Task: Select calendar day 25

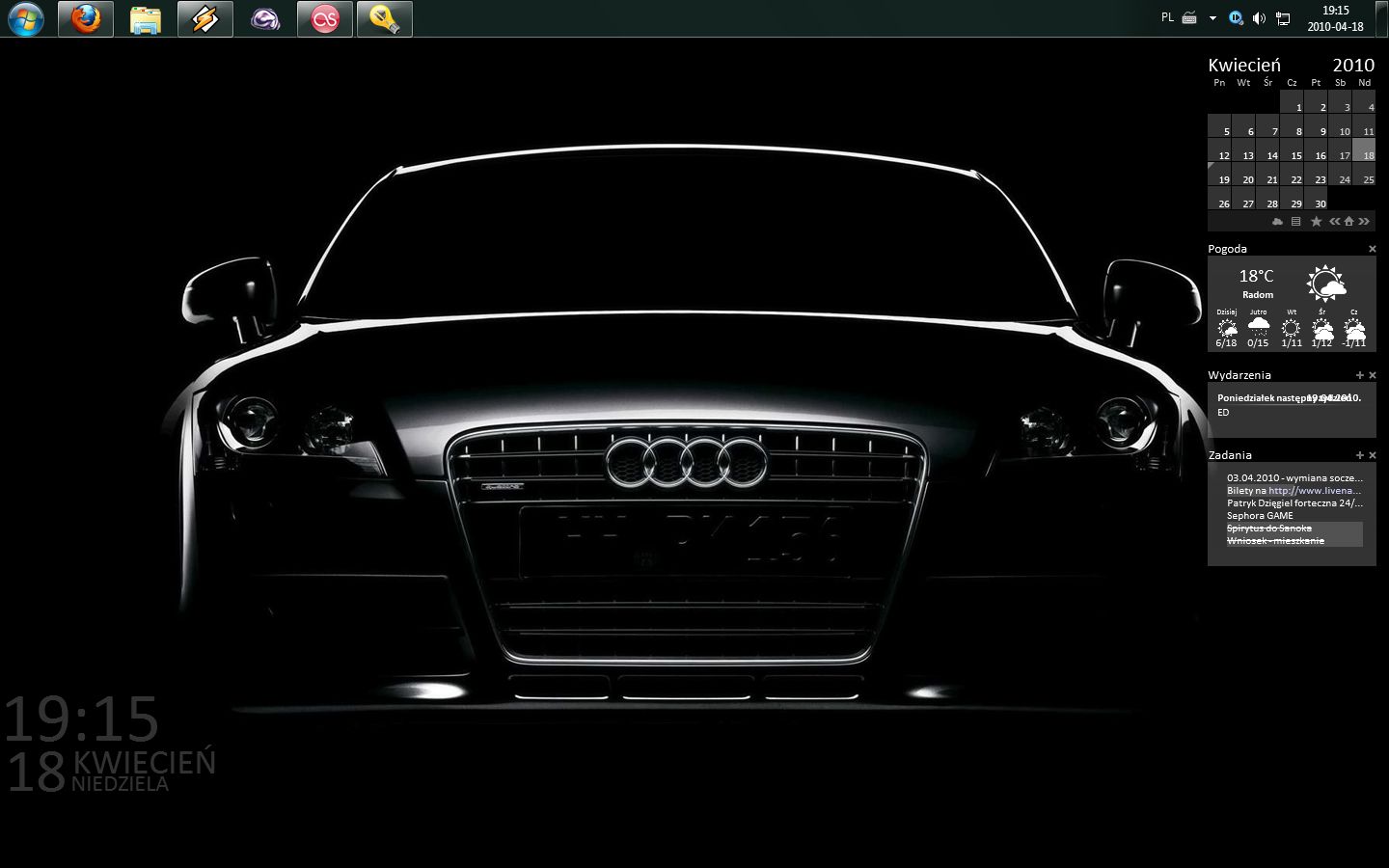Action: click(x=1364, y=175)
